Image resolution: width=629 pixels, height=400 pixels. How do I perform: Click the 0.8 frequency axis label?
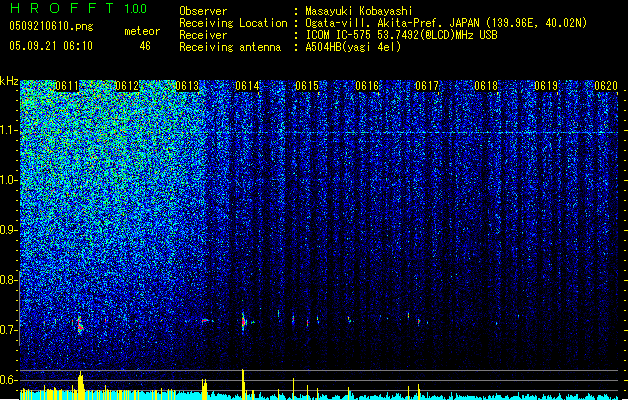pos(9,280)
